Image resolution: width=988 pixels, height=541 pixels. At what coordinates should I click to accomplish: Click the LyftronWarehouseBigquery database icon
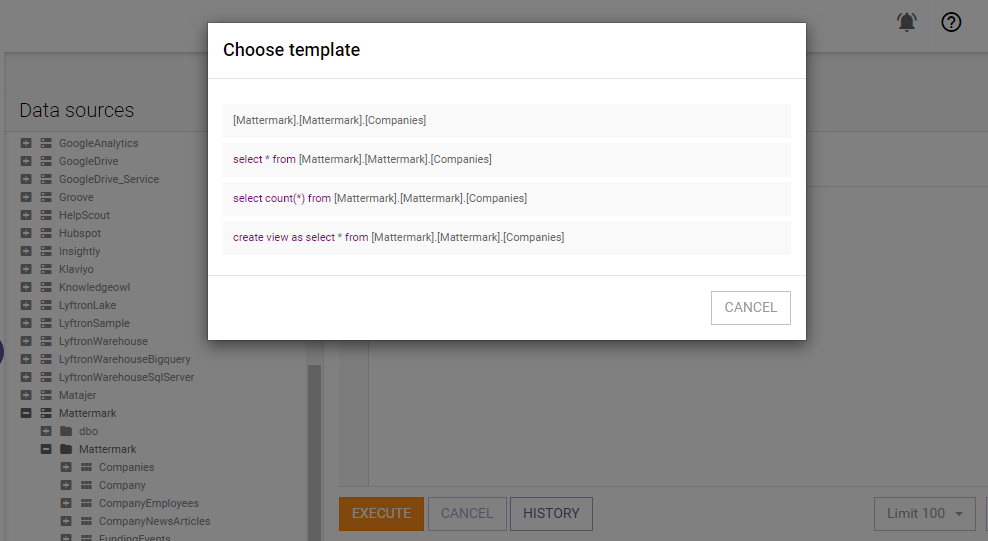pyautogui.click(x=46, y=359)
